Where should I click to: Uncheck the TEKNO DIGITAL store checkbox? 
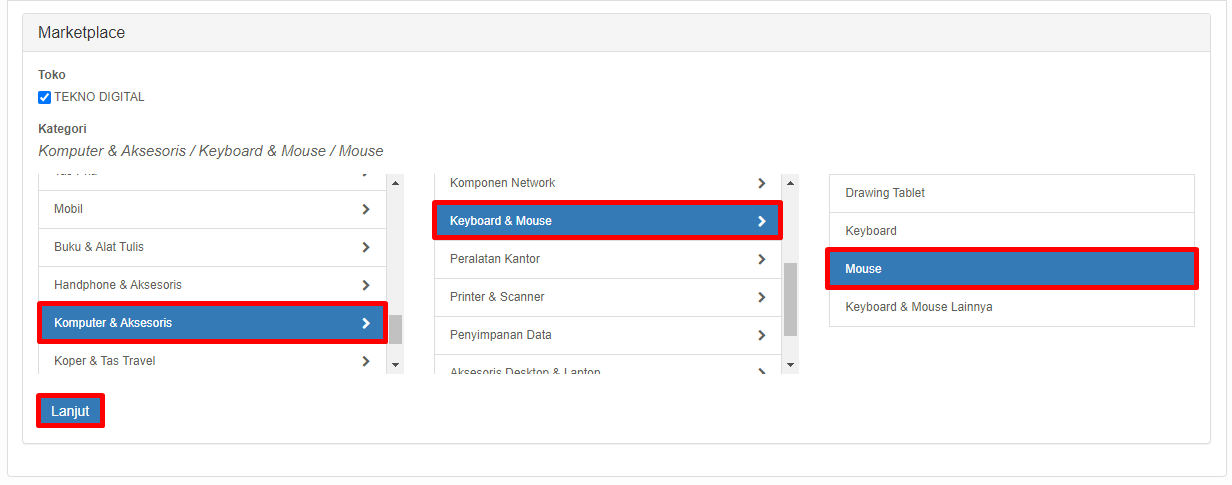[x=44, y=97]
